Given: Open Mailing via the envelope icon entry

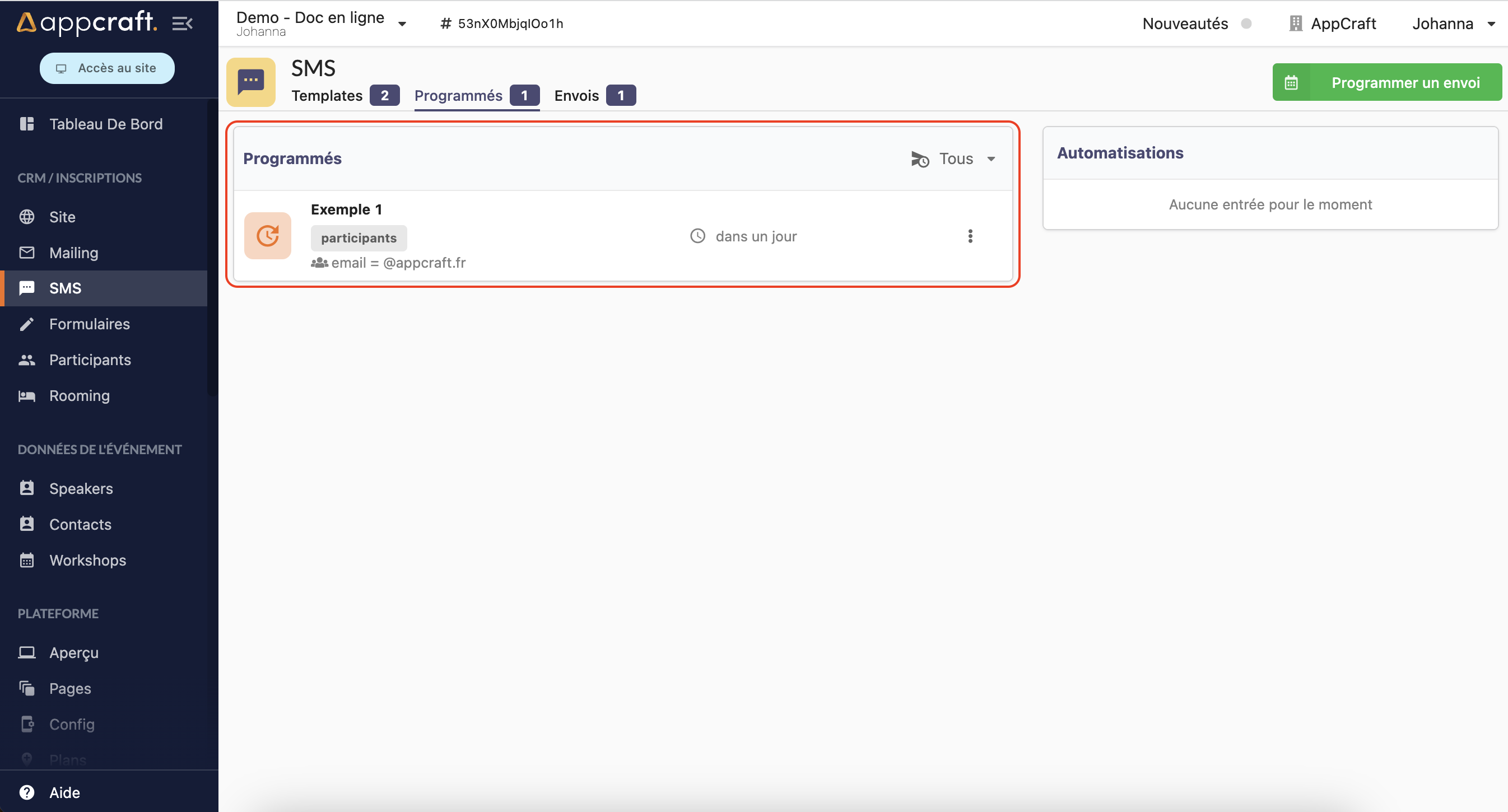Looking at the screenshot, I should click(27, 253).
